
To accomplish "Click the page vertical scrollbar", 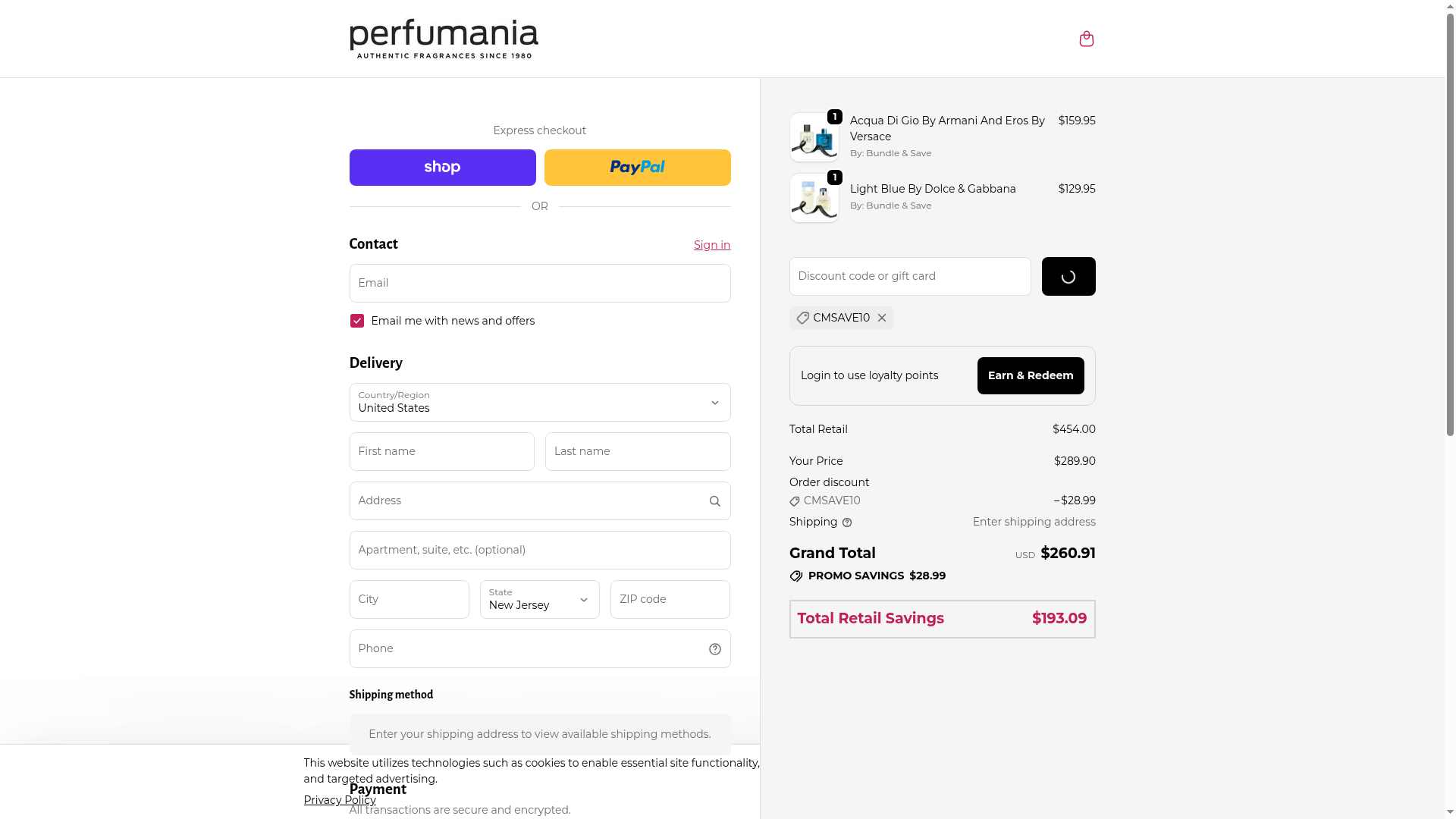I will tap(1450, 227).
